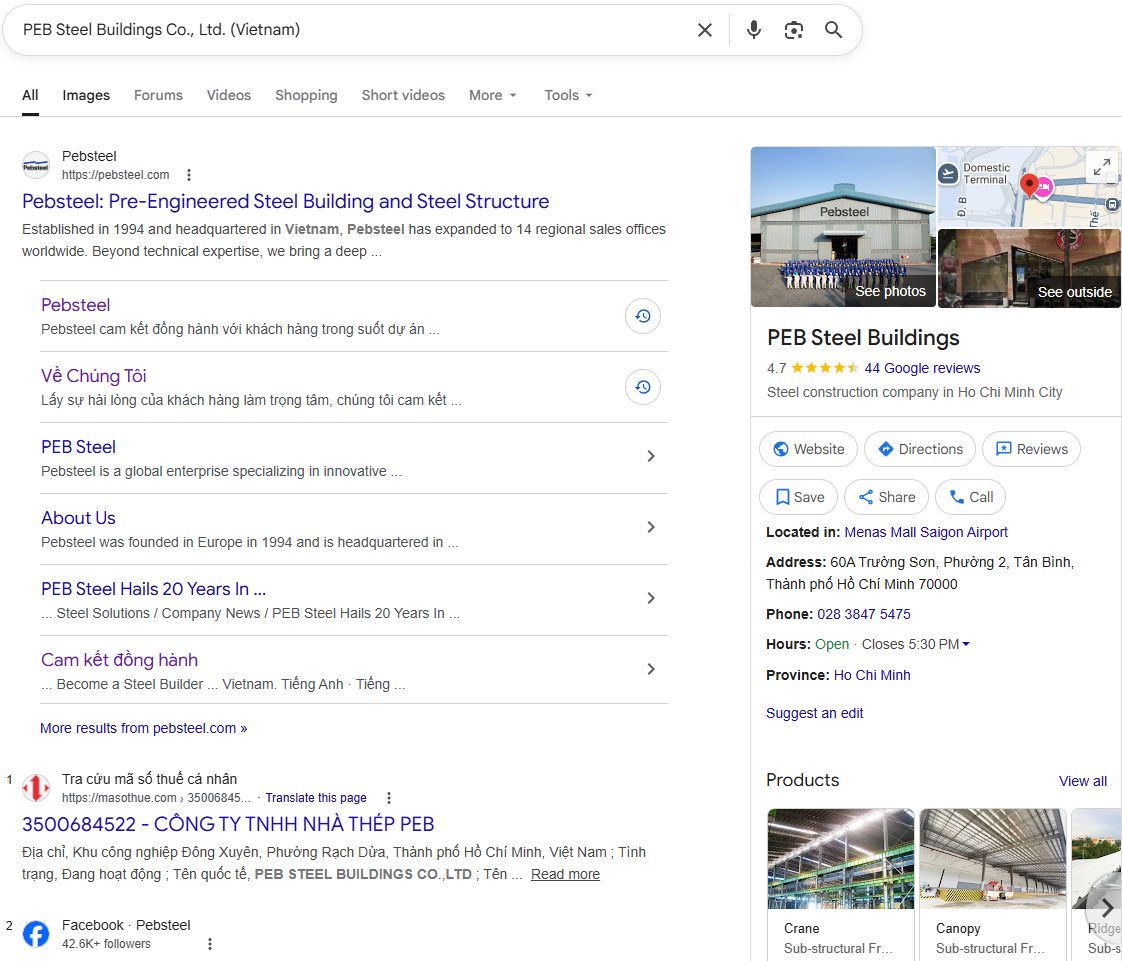Open the 44 Google reviews link

[x=922, y=368]
